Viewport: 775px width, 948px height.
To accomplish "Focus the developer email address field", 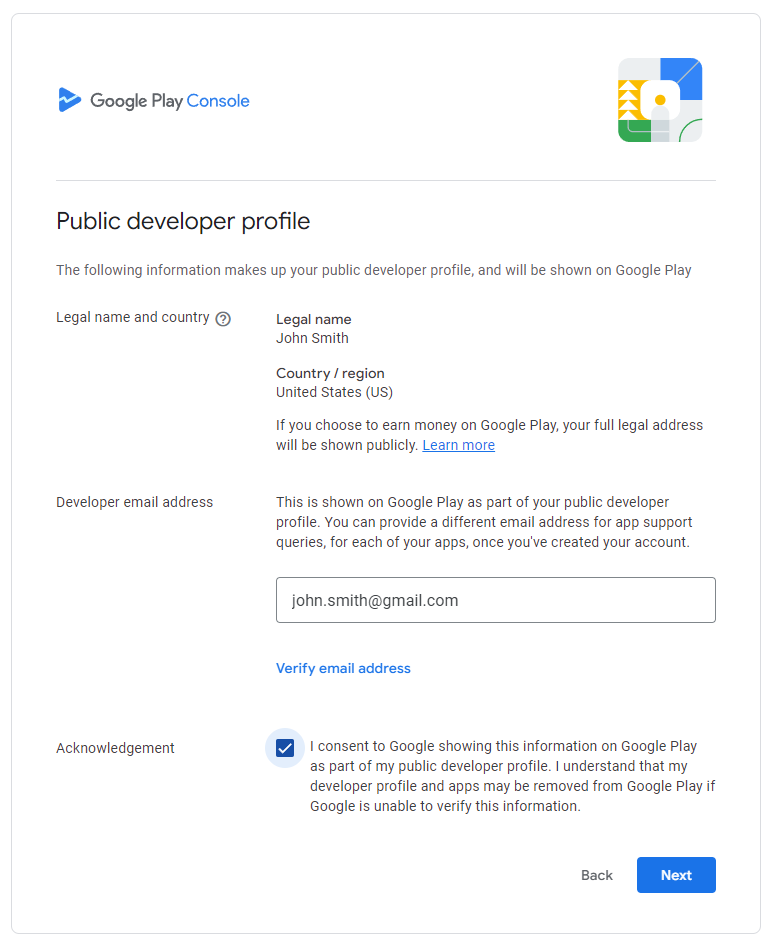I will click(496, 600).
